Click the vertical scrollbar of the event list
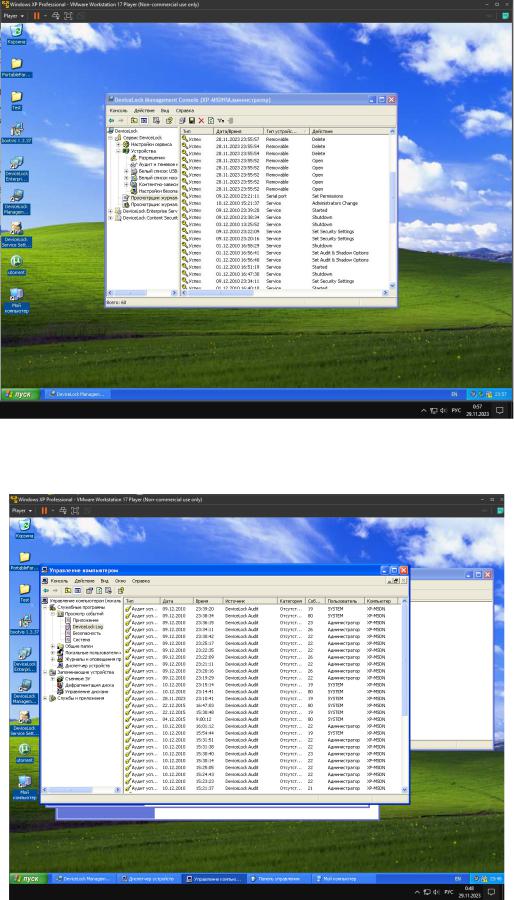Viewport: 514px width, 900px height. 404,695
